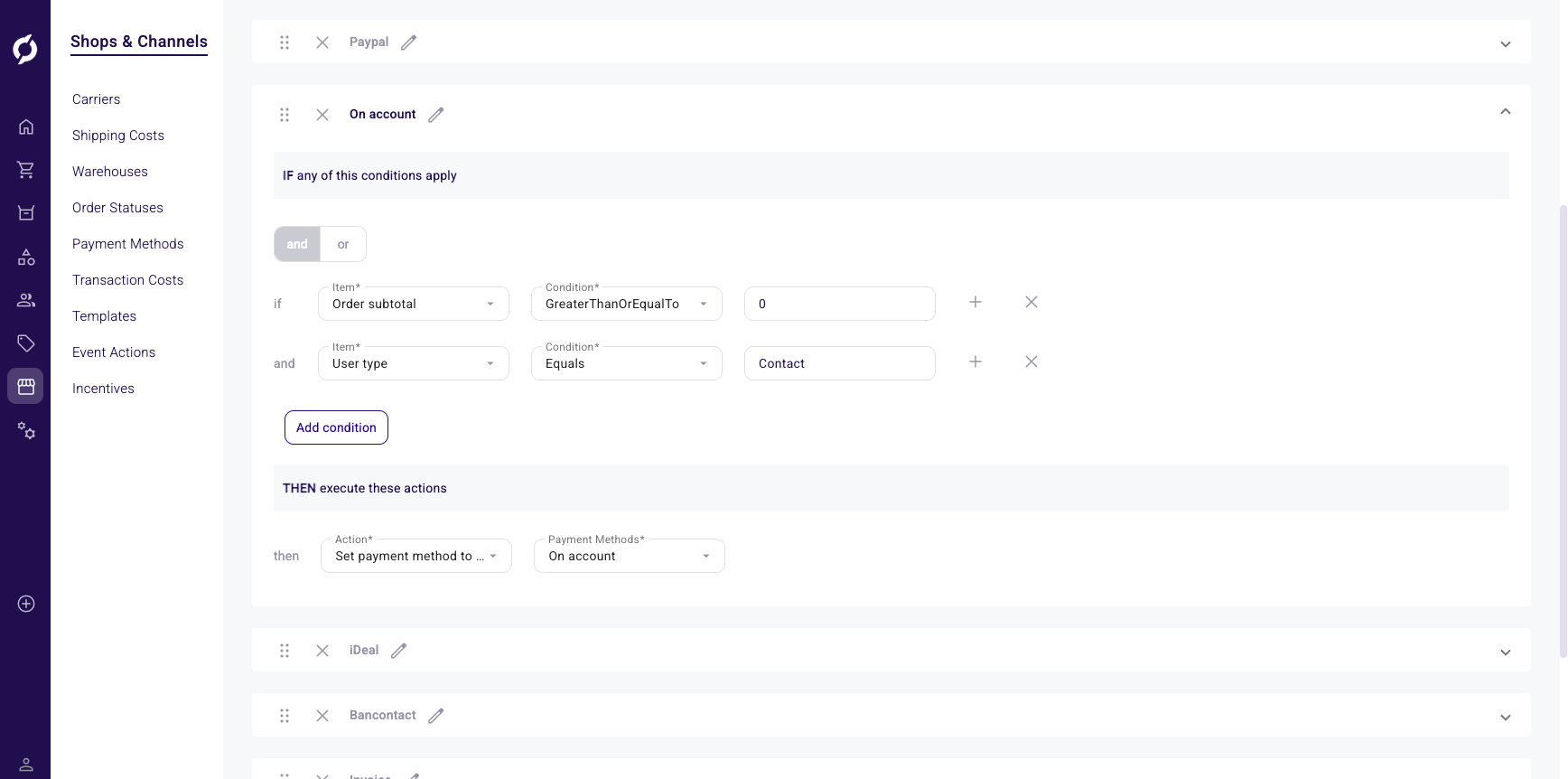The width and height of the screenshot is (1568, 779).
Task: Click the Add condition button
Action: point(336,427)
